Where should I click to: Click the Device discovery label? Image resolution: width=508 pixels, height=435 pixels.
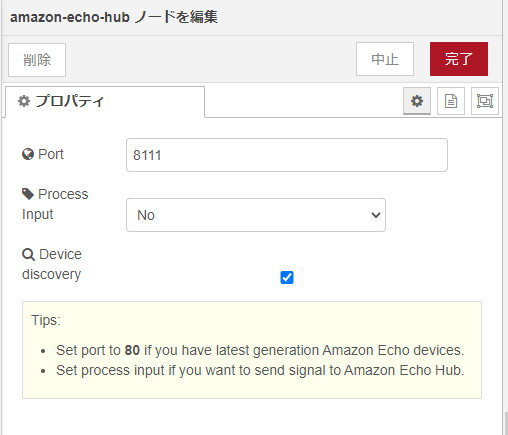click(52, 264)
